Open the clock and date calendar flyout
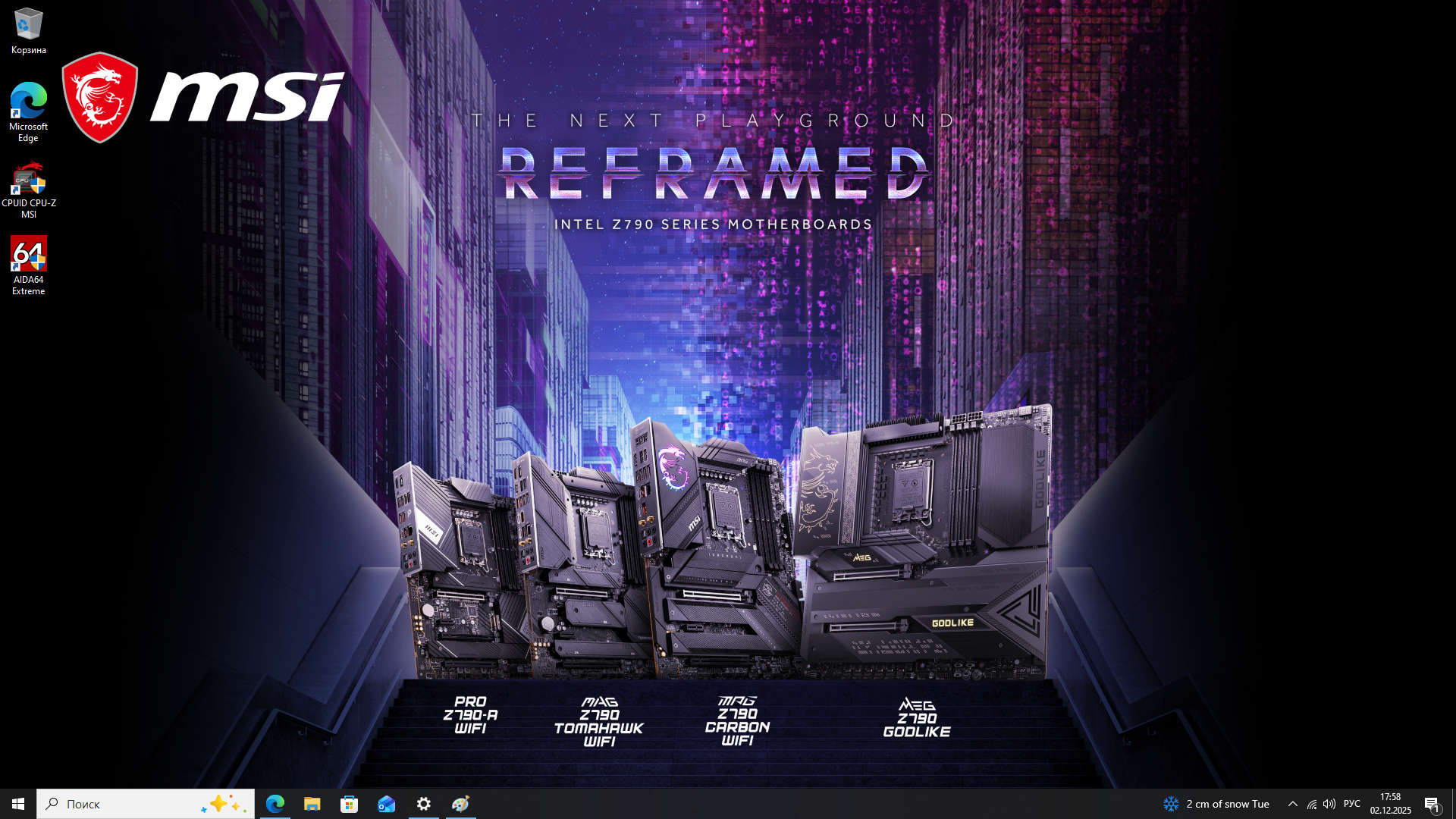Image resolution: width=1456 pixels, height=819 pixels. point(1391,804)
